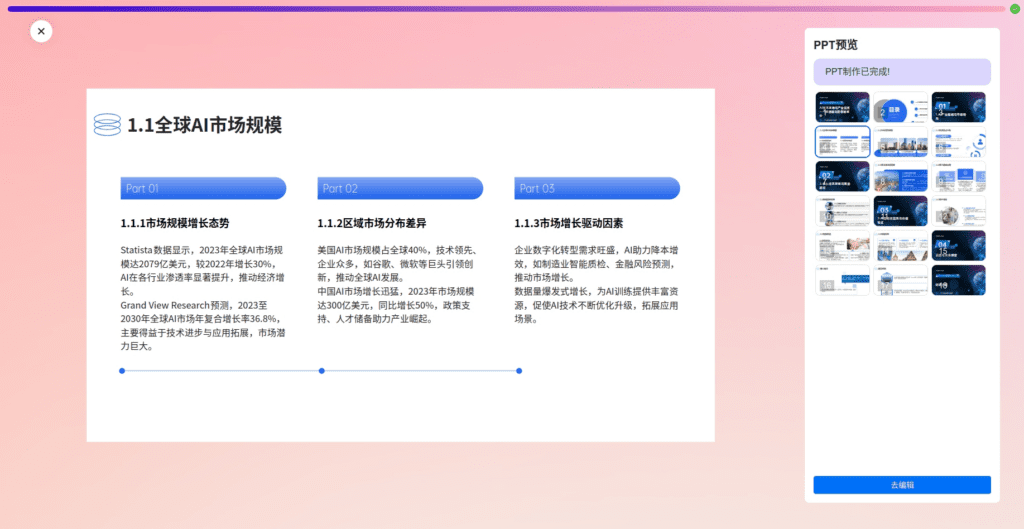1024x529 pixels.
Task: Open the first cover slide thumbnail
Action: [842, 107]
